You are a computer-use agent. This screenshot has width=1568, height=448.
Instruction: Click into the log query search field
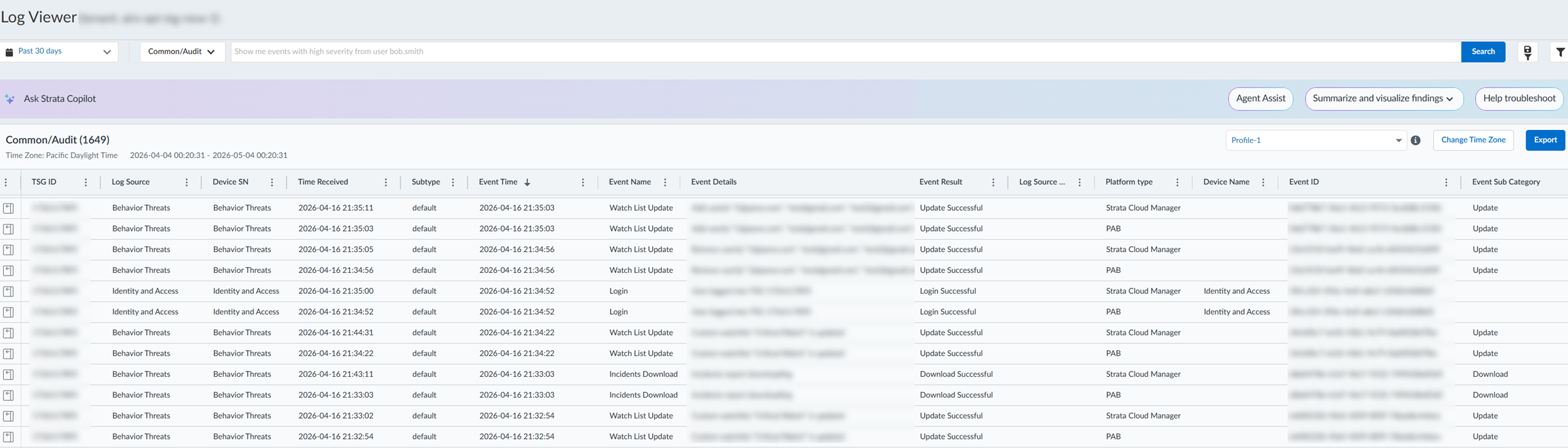click(845, 52)
